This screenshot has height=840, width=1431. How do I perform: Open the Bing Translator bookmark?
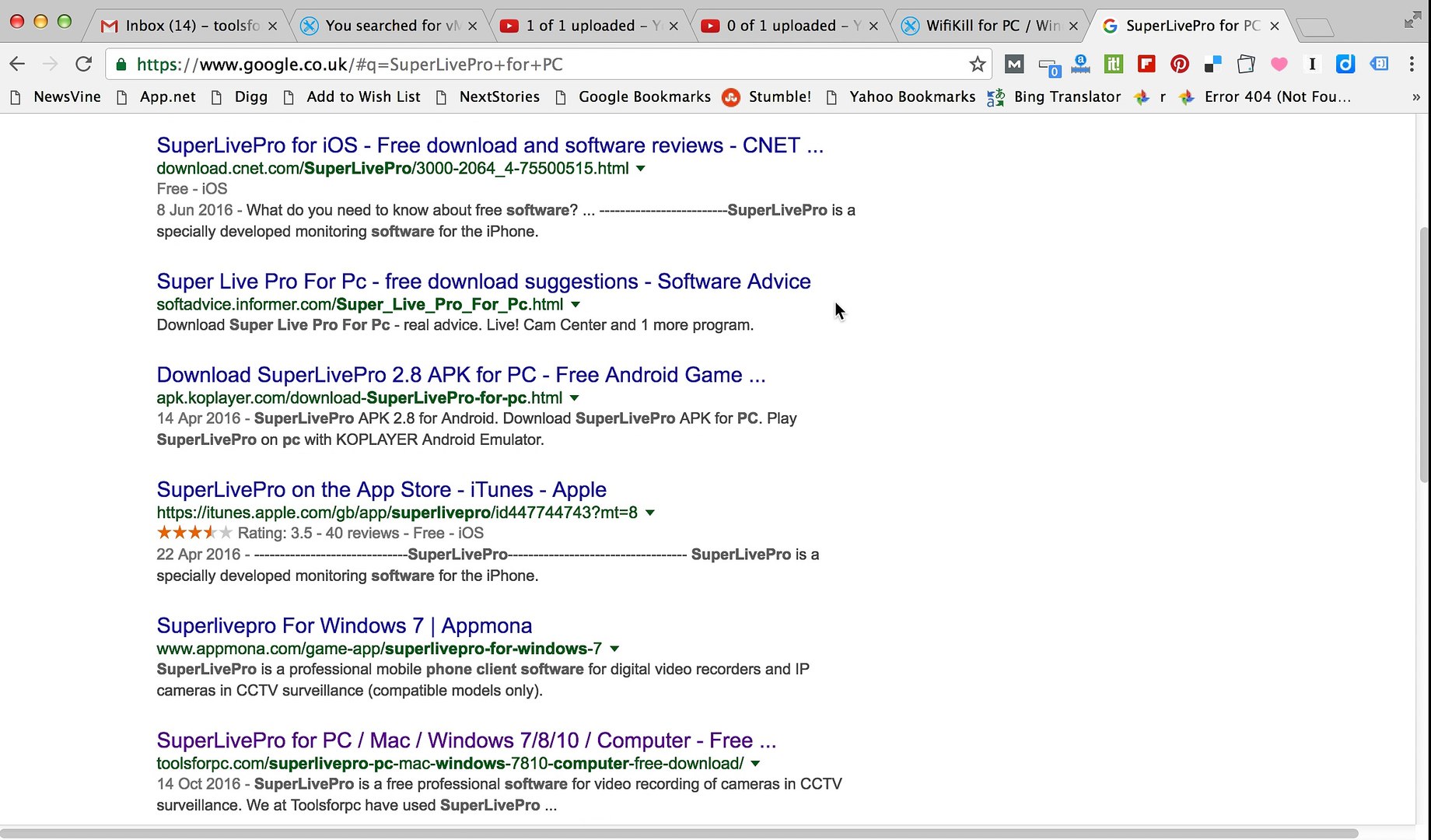point(1054,97)
